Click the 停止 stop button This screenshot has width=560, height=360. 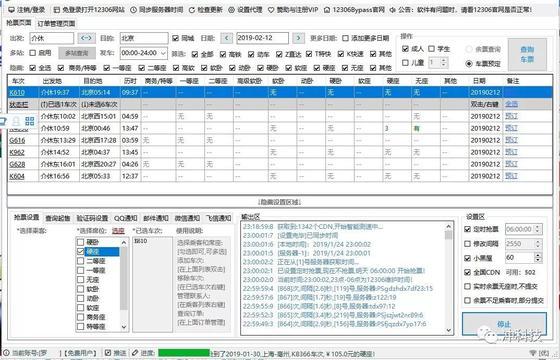point(504,324)
